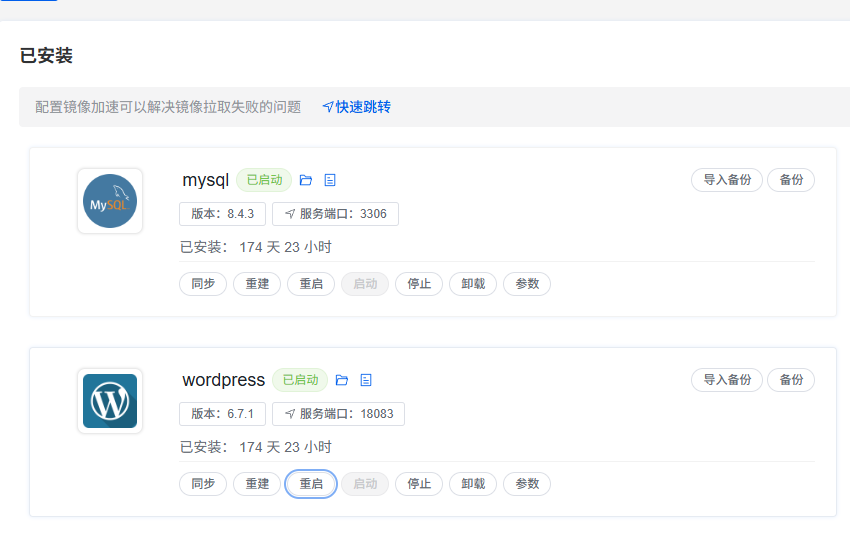
Task: Open wordpress 参数 parameters
Action: point(527,484)
